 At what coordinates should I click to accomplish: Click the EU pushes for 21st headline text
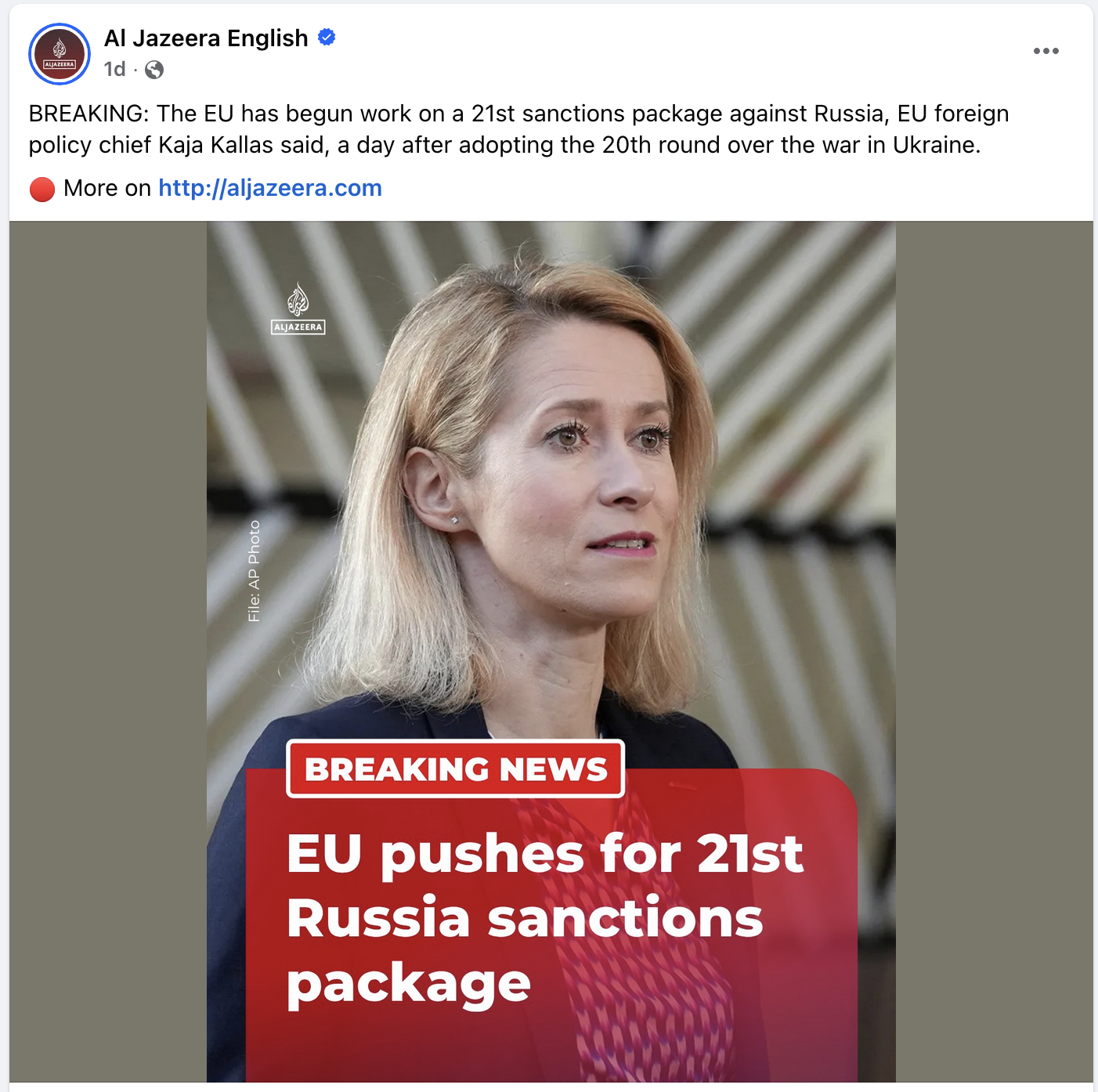point(544,853)
